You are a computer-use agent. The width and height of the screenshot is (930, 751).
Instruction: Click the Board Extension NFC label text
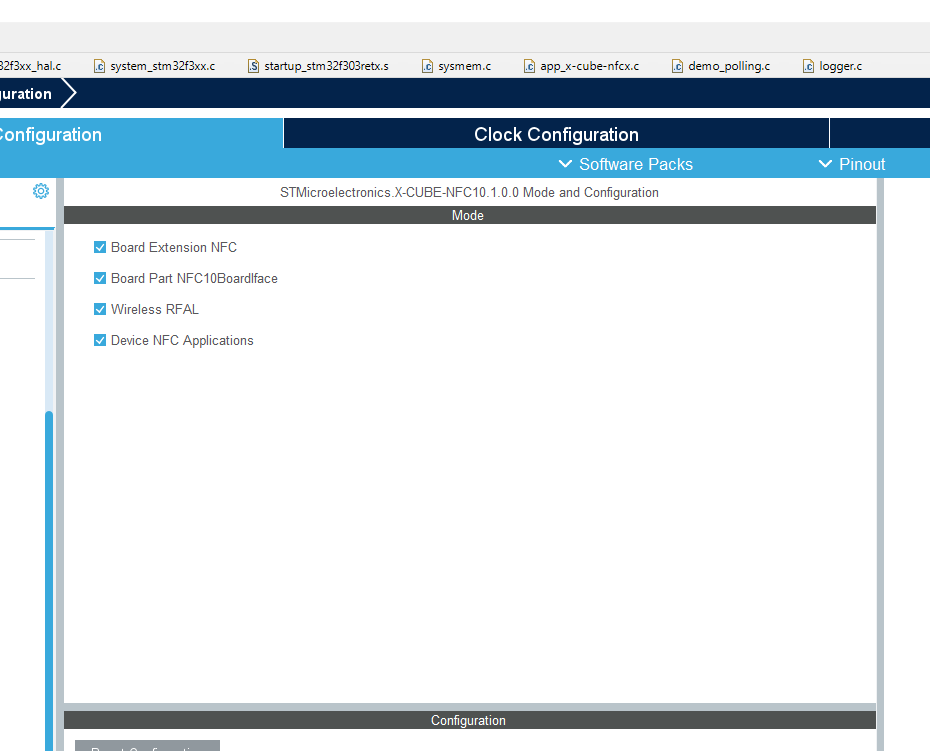174,247
